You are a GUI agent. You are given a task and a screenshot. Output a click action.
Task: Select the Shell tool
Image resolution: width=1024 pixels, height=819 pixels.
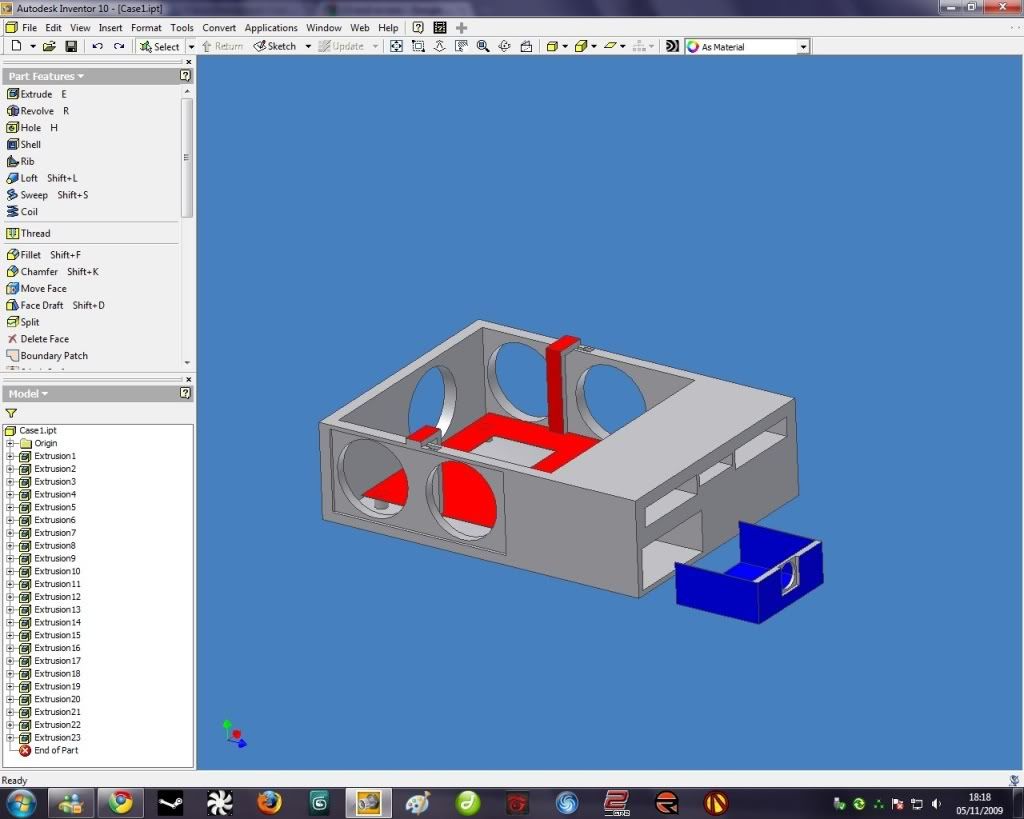tap(24, 144)
